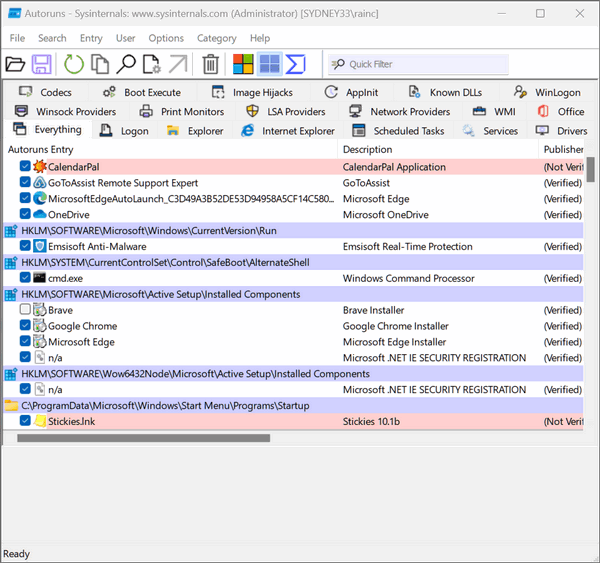Open the Image Hijacks tab
The height and width of the screenshot is (563, 600).
[x=252, y=93]
